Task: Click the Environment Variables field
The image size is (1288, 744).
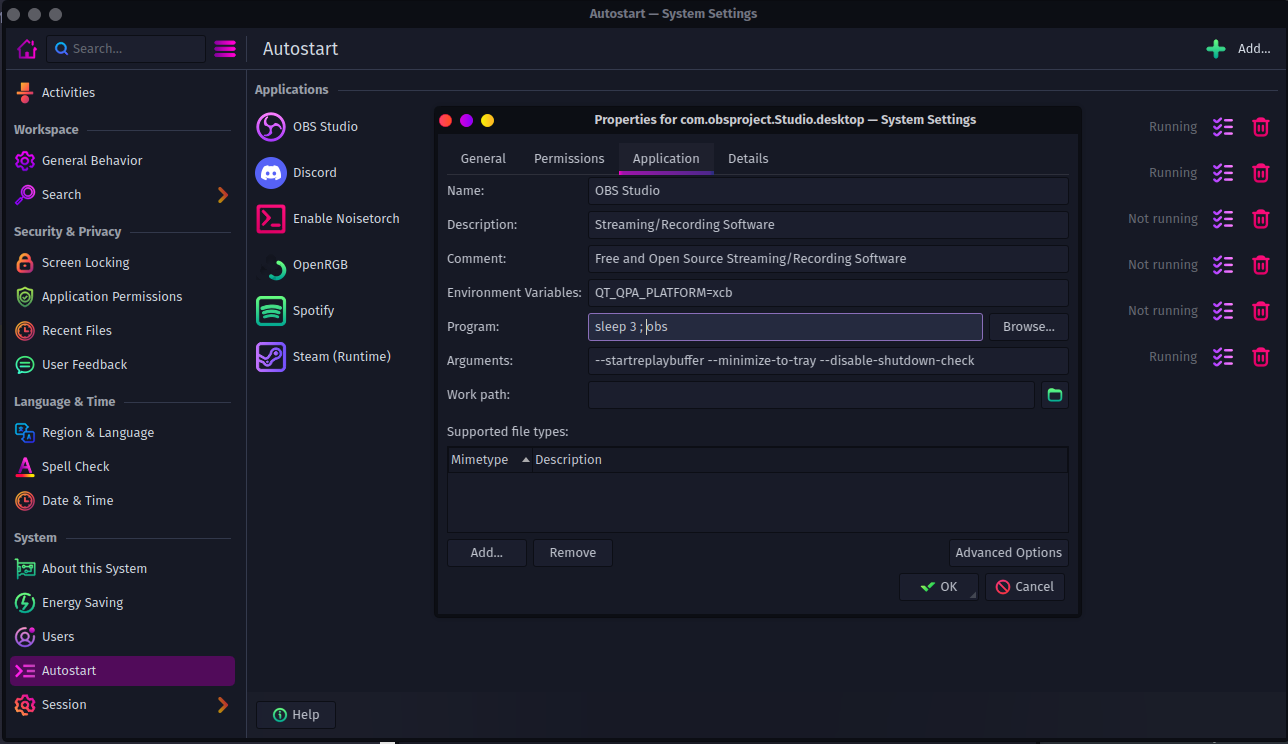Action: pos(828,293)
